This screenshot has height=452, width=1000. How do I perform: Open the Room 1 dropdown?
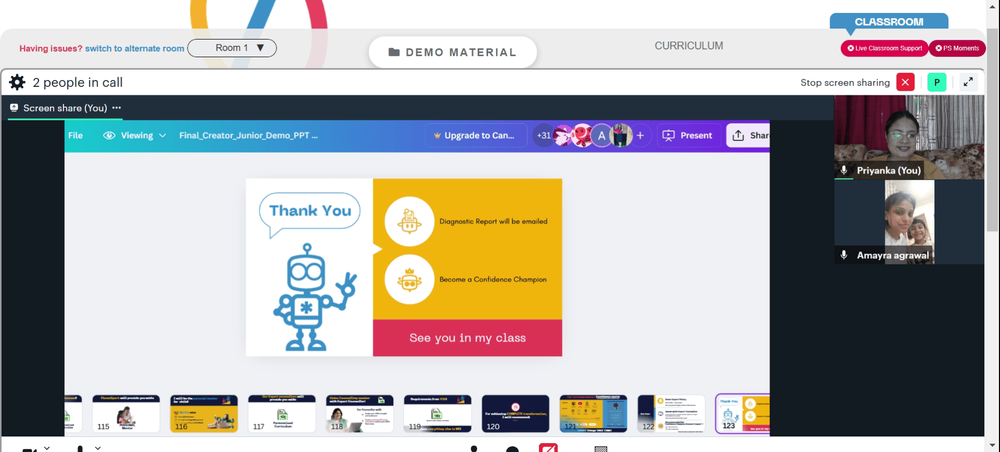pyautogui.click(x=232, y=48)
